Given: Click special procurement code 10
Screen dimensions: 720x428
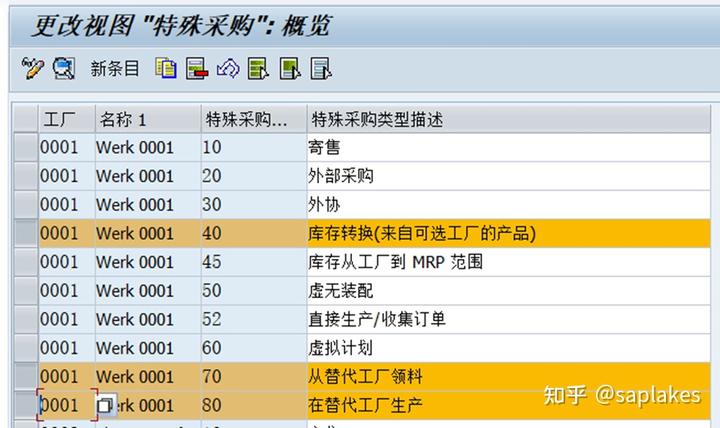Looking at the screenshot, I should 254,147.
